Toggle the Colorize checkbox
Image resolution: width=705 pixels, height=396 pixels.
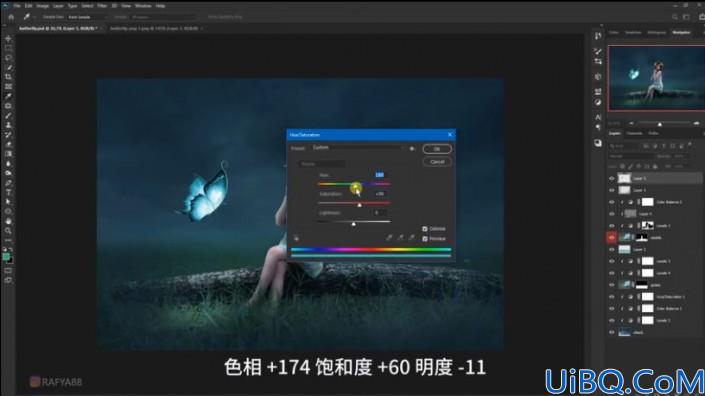pos(425,229)
